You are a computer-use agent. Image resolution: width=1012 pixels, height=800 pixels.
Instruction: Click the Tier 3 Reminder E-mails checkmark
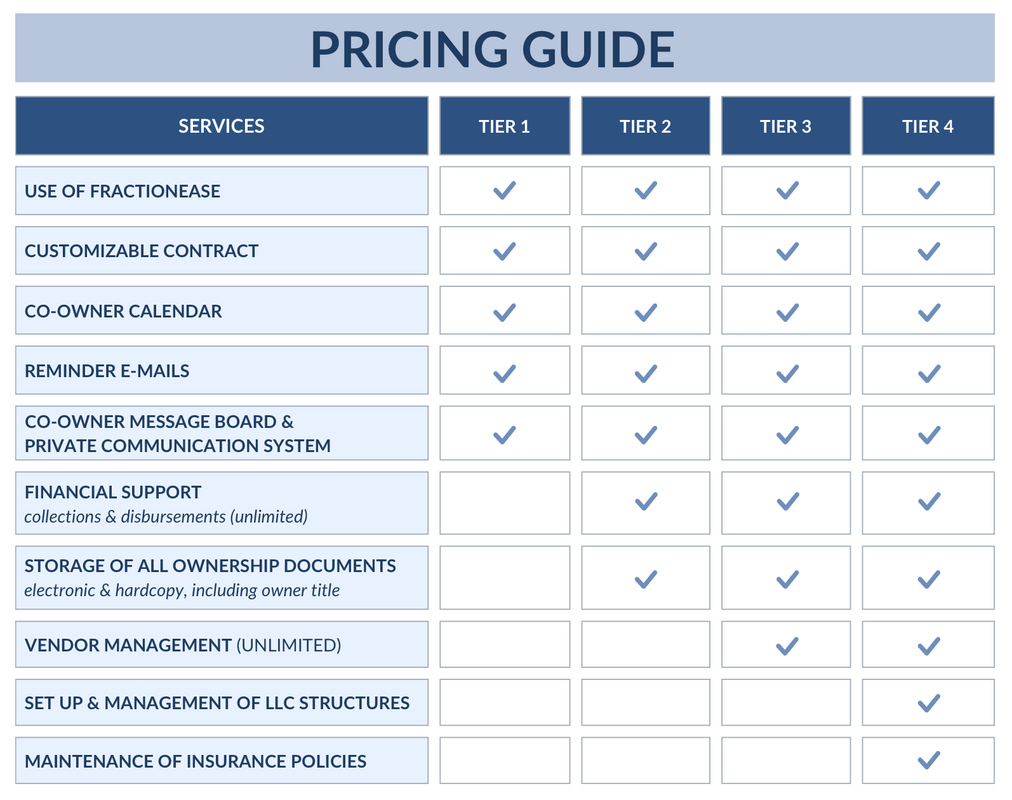pyautogui.click(x=787, y=373)
